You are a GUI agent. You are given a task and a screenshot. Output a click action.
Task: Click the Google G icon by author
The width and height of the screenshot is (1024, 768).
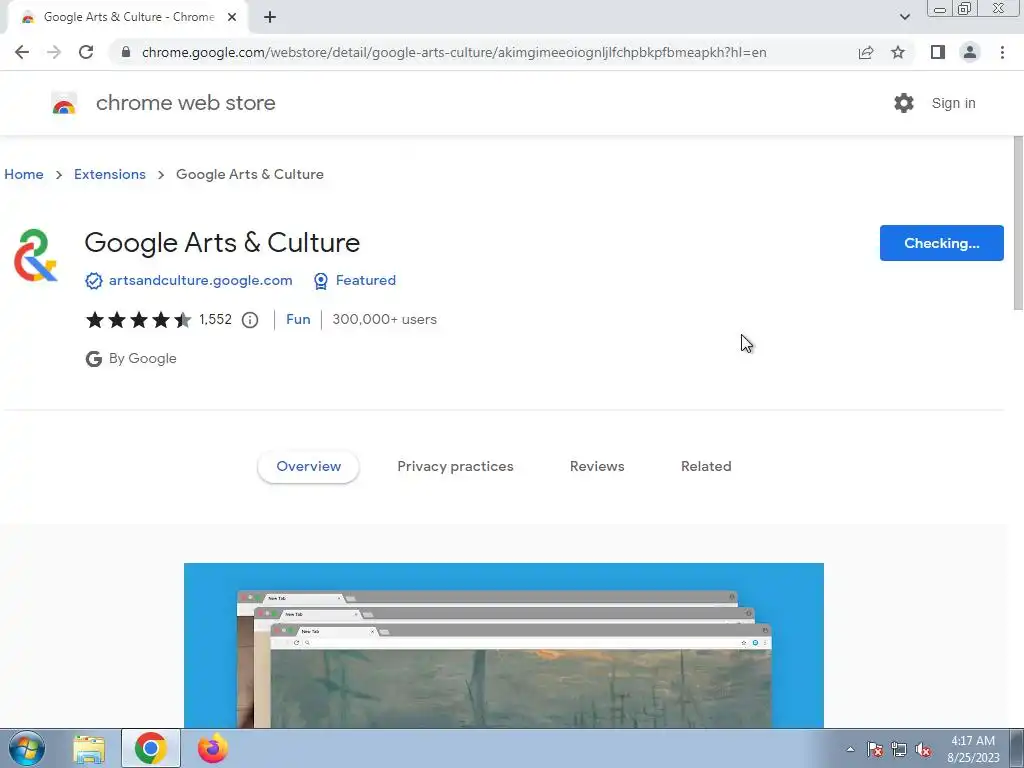(93, 359)
